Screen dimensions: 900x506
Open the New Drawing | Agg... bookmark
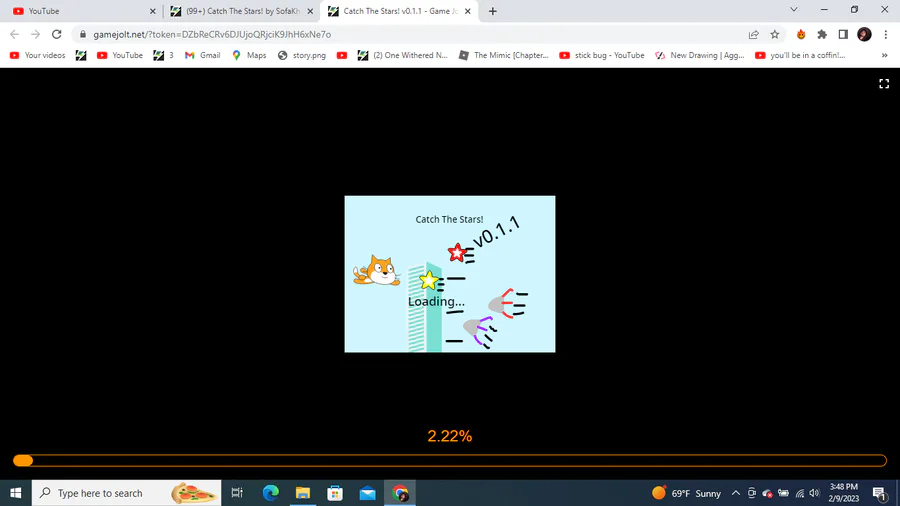tap(700, 56)
